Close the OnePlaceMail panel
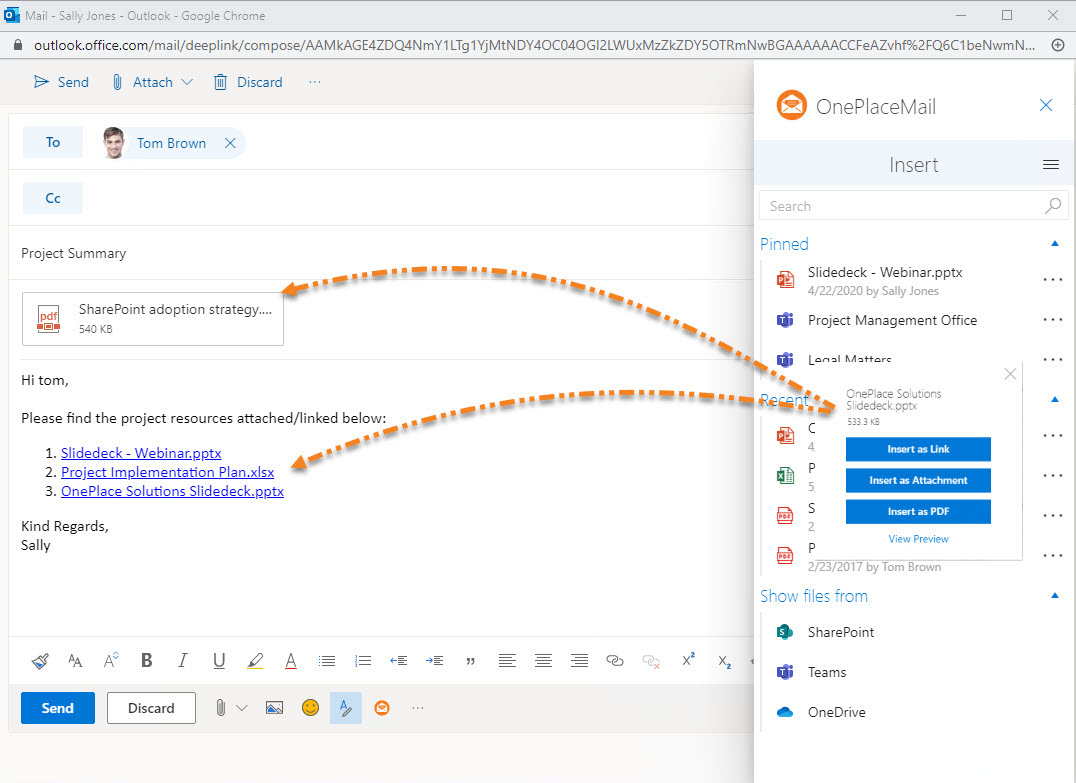The height and width of the screenshot is (783, 1076). point(1046,105)
